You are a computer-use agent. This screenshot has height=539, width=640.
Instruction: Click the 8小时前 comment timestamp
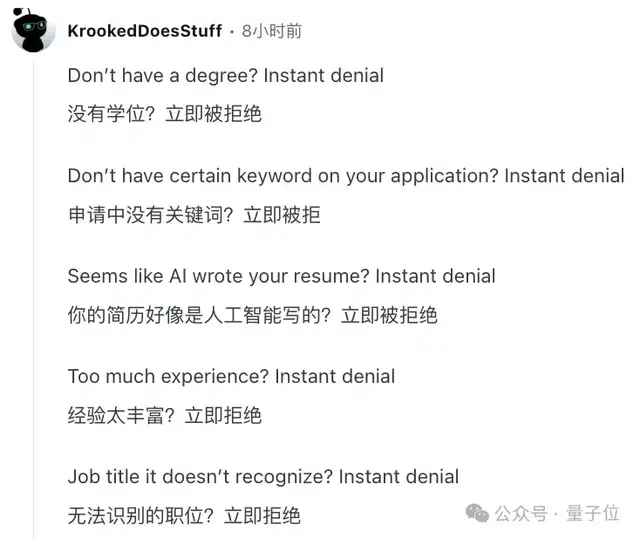pos(271,31)
